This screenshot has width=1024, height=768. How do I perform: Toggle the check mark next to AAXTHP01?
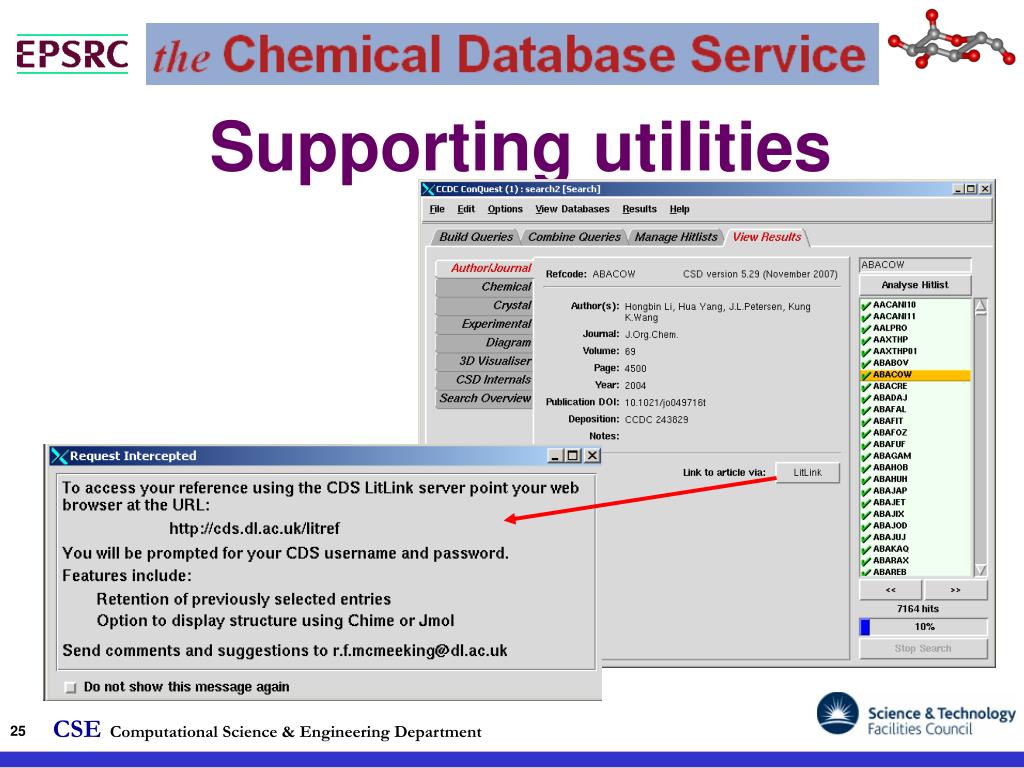tap(867, 351)
